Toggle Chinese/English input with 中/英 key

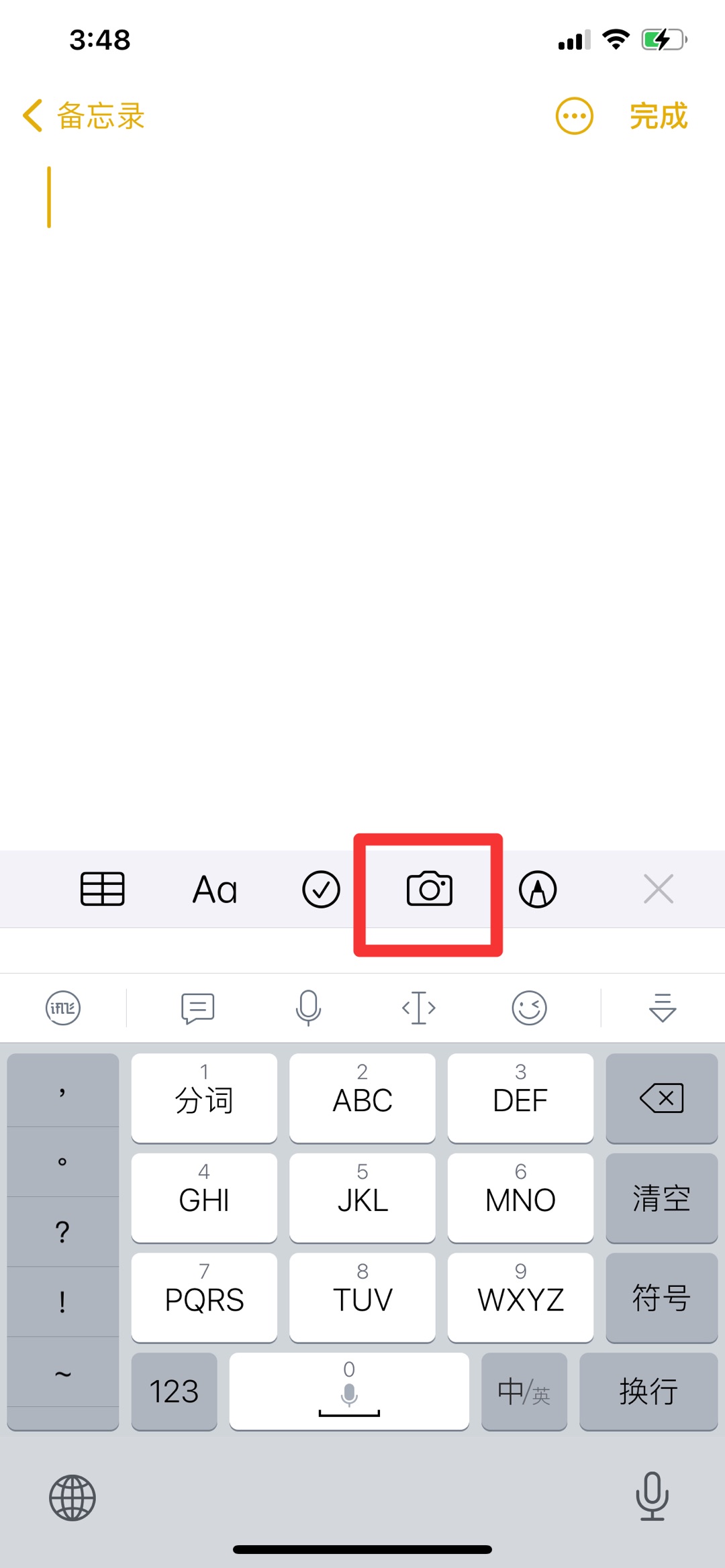[x=524, y=1391]
